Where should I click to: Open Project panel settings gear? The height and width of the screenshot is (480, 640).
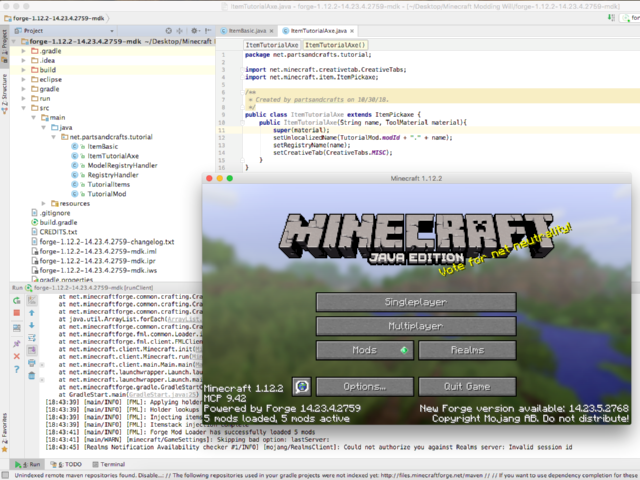tap(195, 31)
